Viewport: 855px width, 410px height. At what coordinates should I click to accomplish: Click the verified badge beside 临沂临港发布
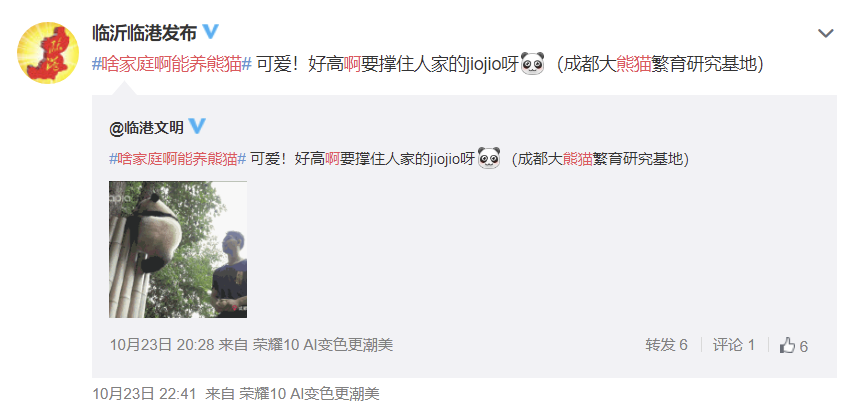(211, 32)
